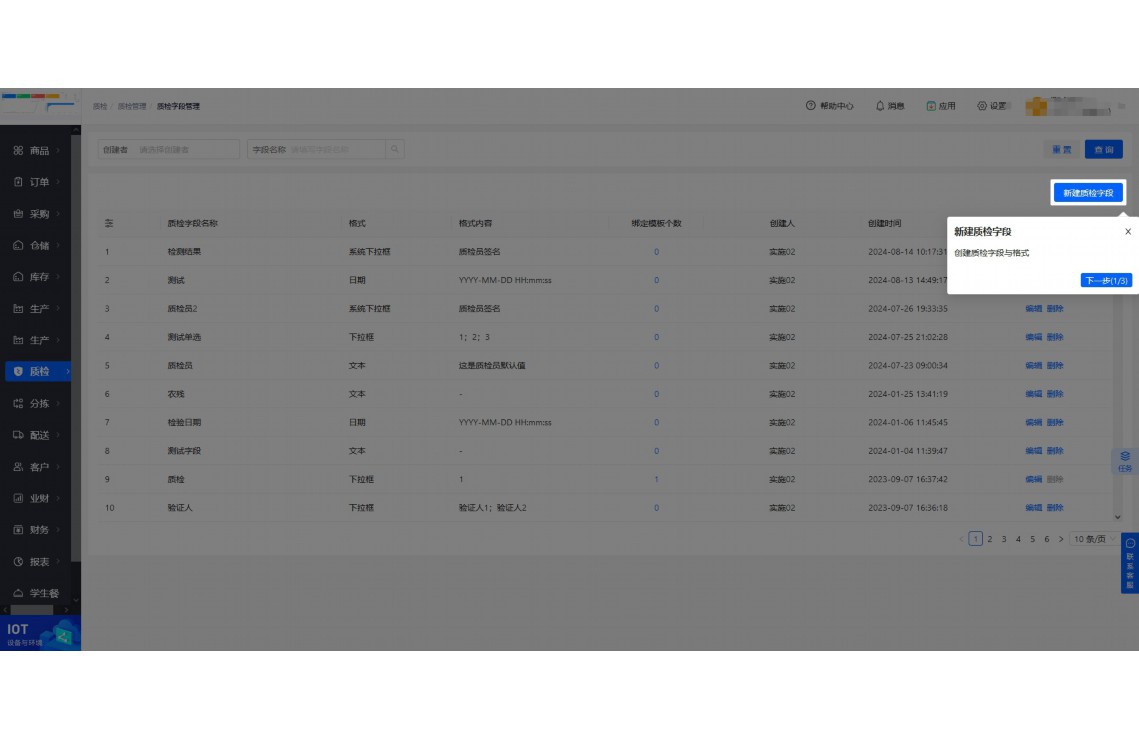The height and width of the screenshot is (739, 1139).
Task: Expand the 商品 sidebar menu
Action: [39, 151]
